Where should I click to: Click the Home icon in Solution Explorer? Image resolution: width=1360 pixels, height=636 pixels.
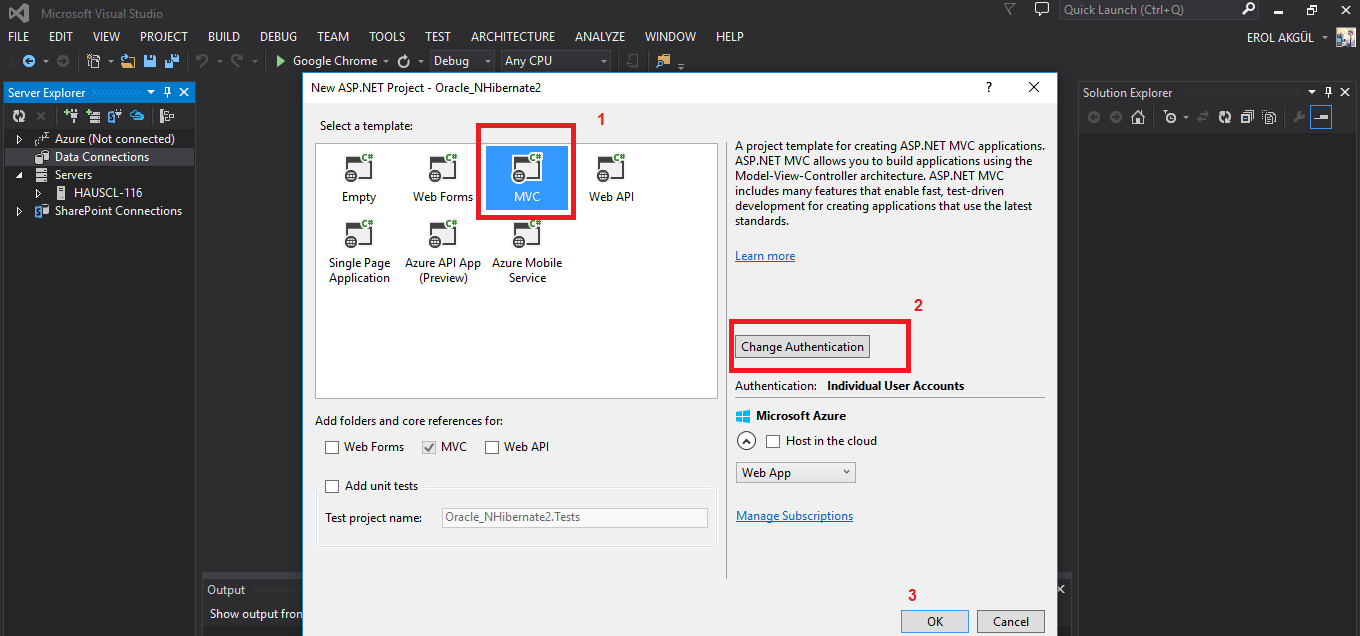coord(1138,117)
